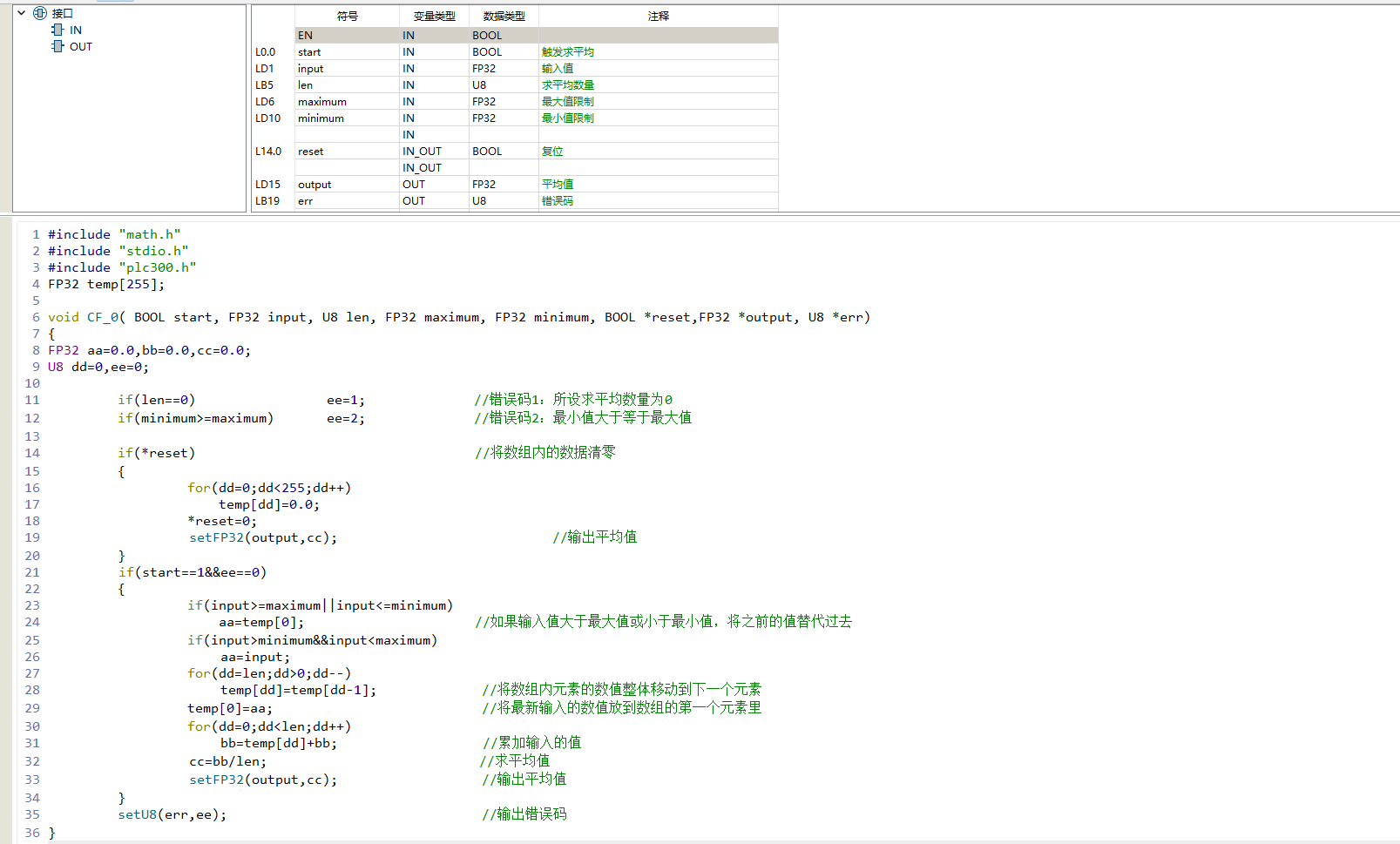Click the 累加输入的值 comment

(x=532, y=743)
